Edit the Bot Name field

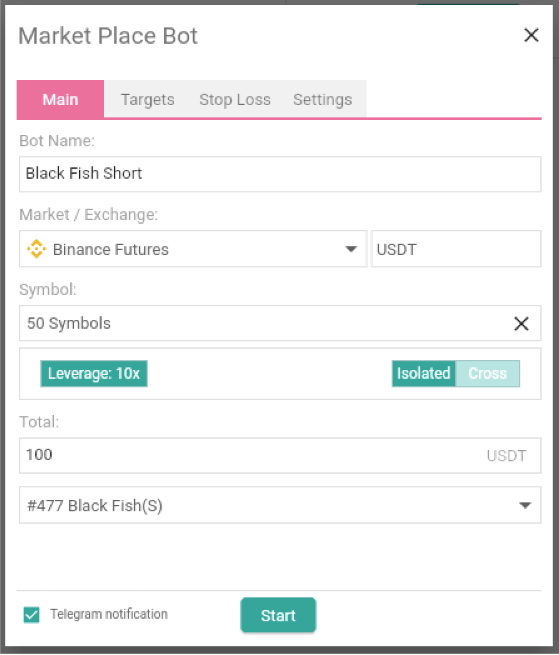click(280, 174)
